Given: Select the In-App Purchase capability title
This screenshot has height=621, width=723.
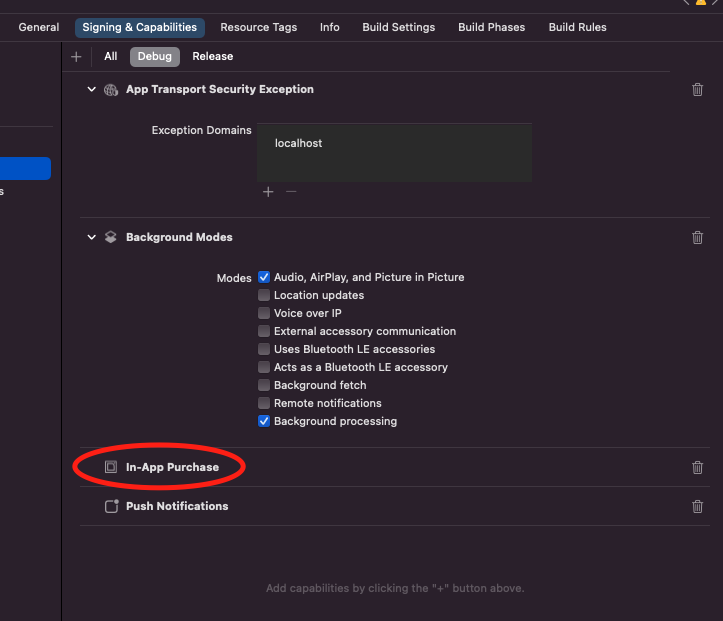Looking at the screenshot, I should coord(172,467).
